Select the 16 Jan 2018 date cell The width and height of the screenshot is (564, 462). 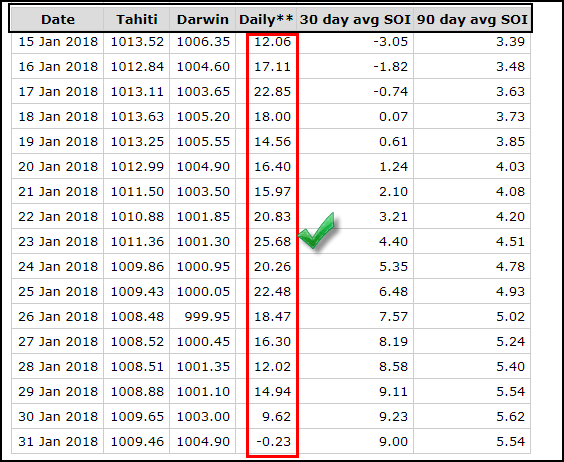(x=58, y=67)
